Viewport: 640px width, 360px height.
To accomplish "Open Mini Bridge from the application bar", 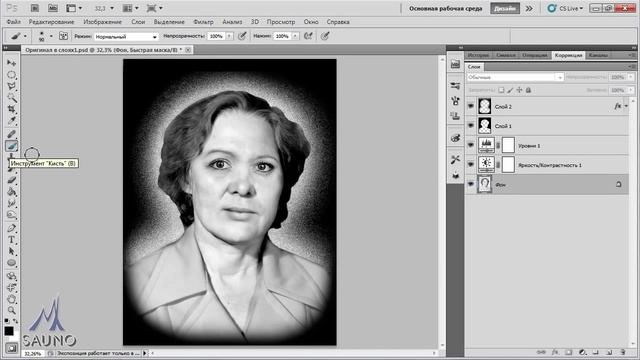I will click(53, 8).
